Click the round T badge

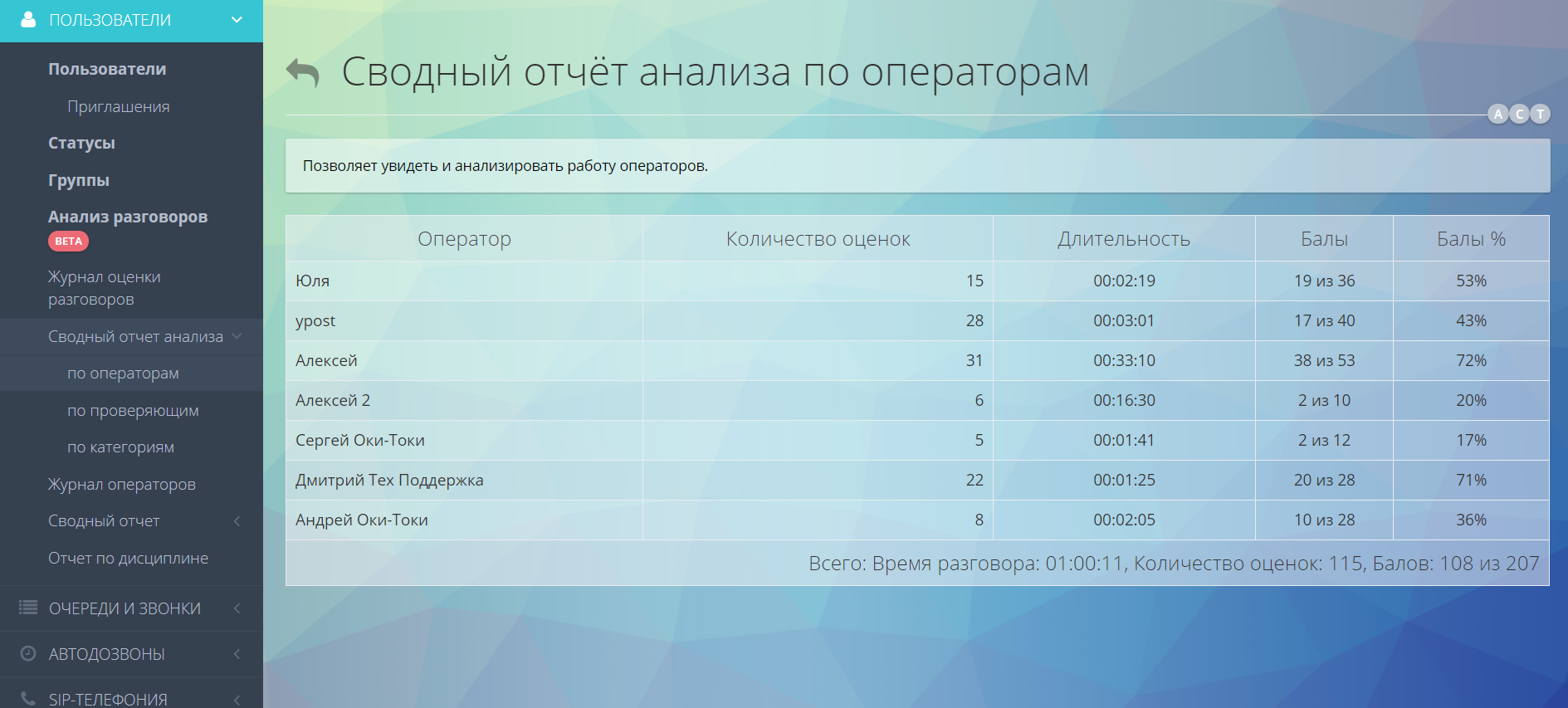click(1541, 114)
